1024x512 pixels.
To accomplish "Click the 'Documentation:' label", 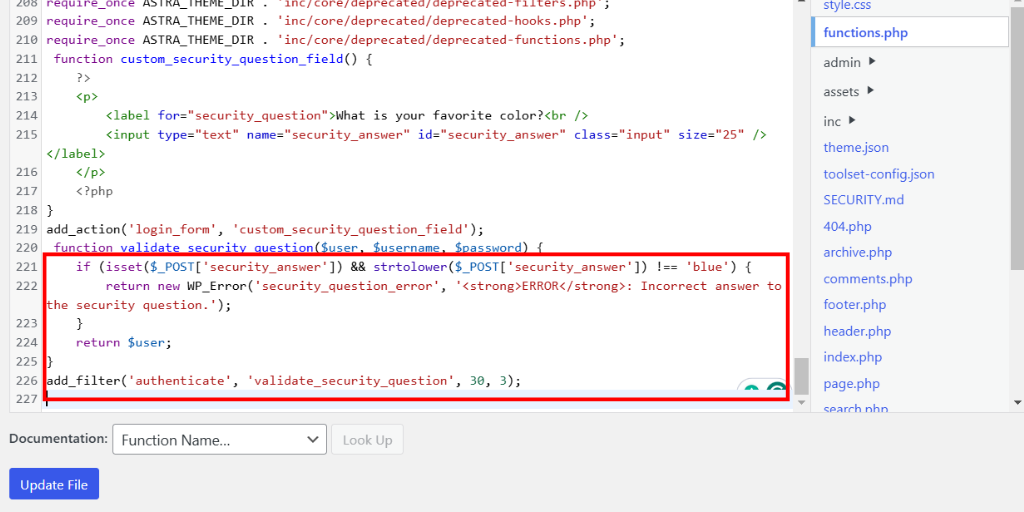I will 59,438.
